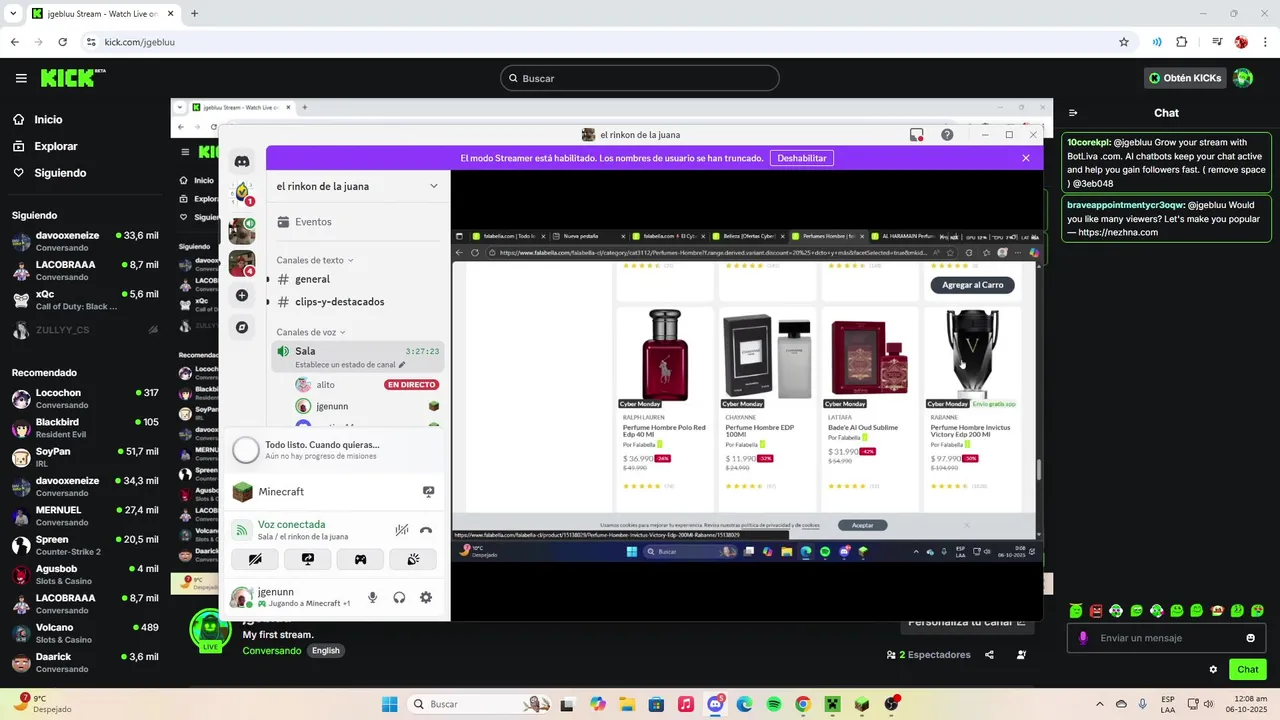The width and height of the screenshot is (1280, 720).
Task: Select the Sala voice channel
Action: [358, 357]
